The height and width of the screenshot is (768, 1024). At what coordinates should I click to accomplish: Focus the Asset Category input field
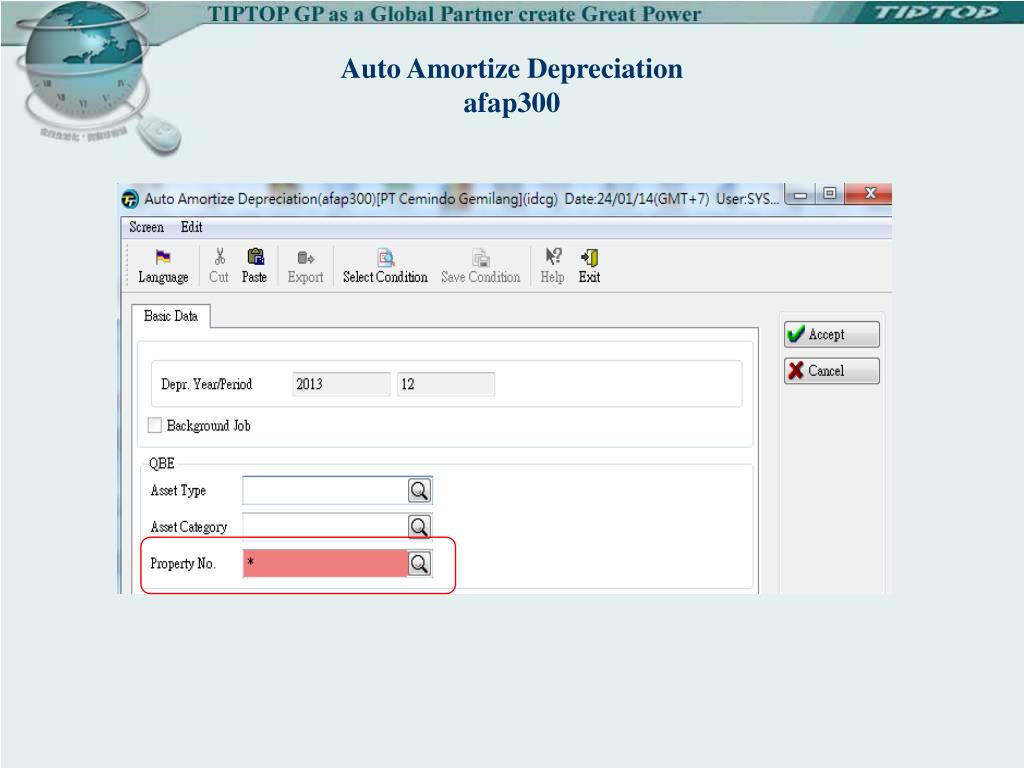(x=325, y=526)
